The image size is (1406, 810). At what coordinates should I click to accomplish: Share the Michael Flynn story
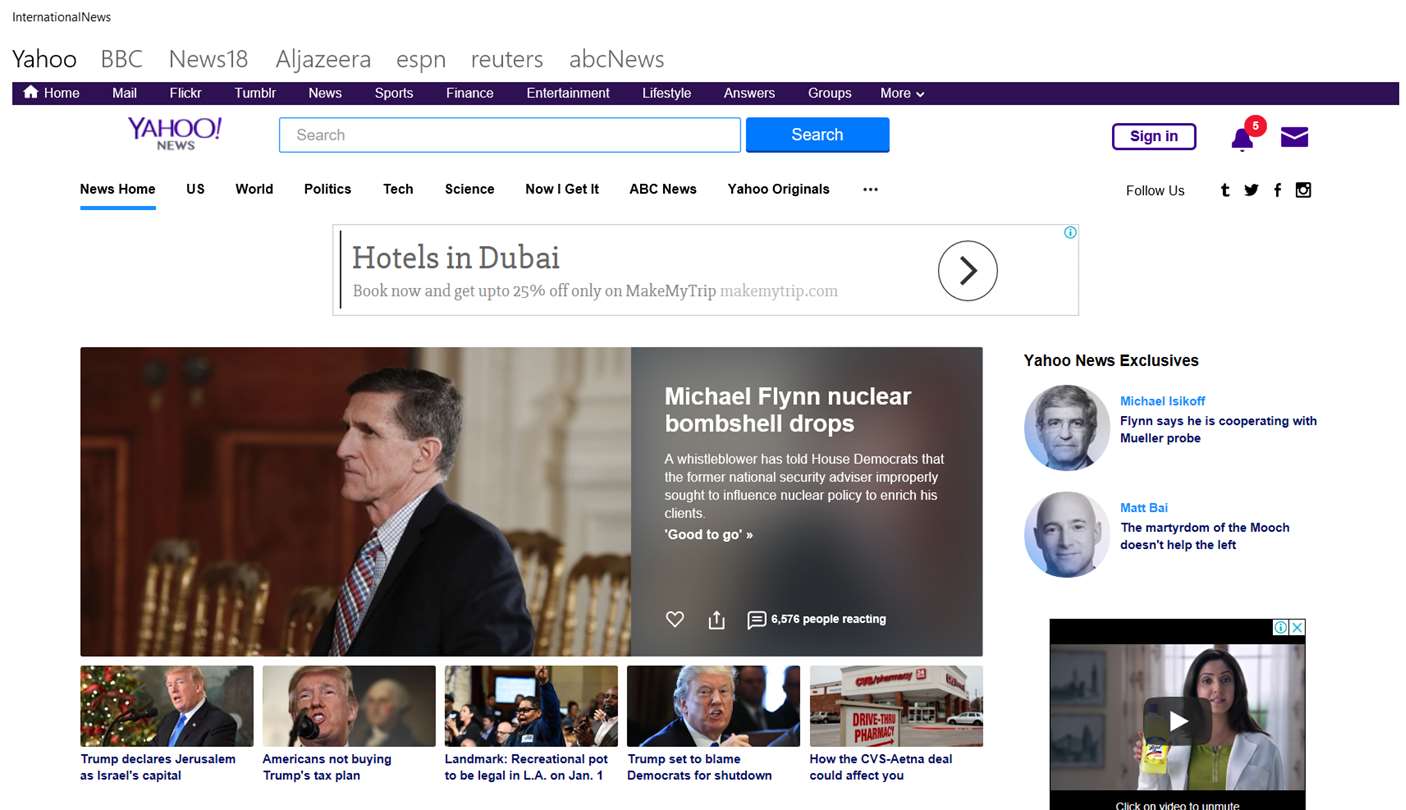(x=716, y=620)
